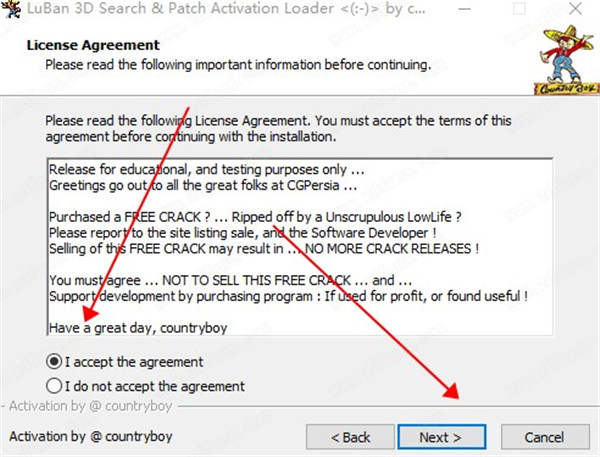Continue with the 'Next >' button

click(x=442, y=437)
